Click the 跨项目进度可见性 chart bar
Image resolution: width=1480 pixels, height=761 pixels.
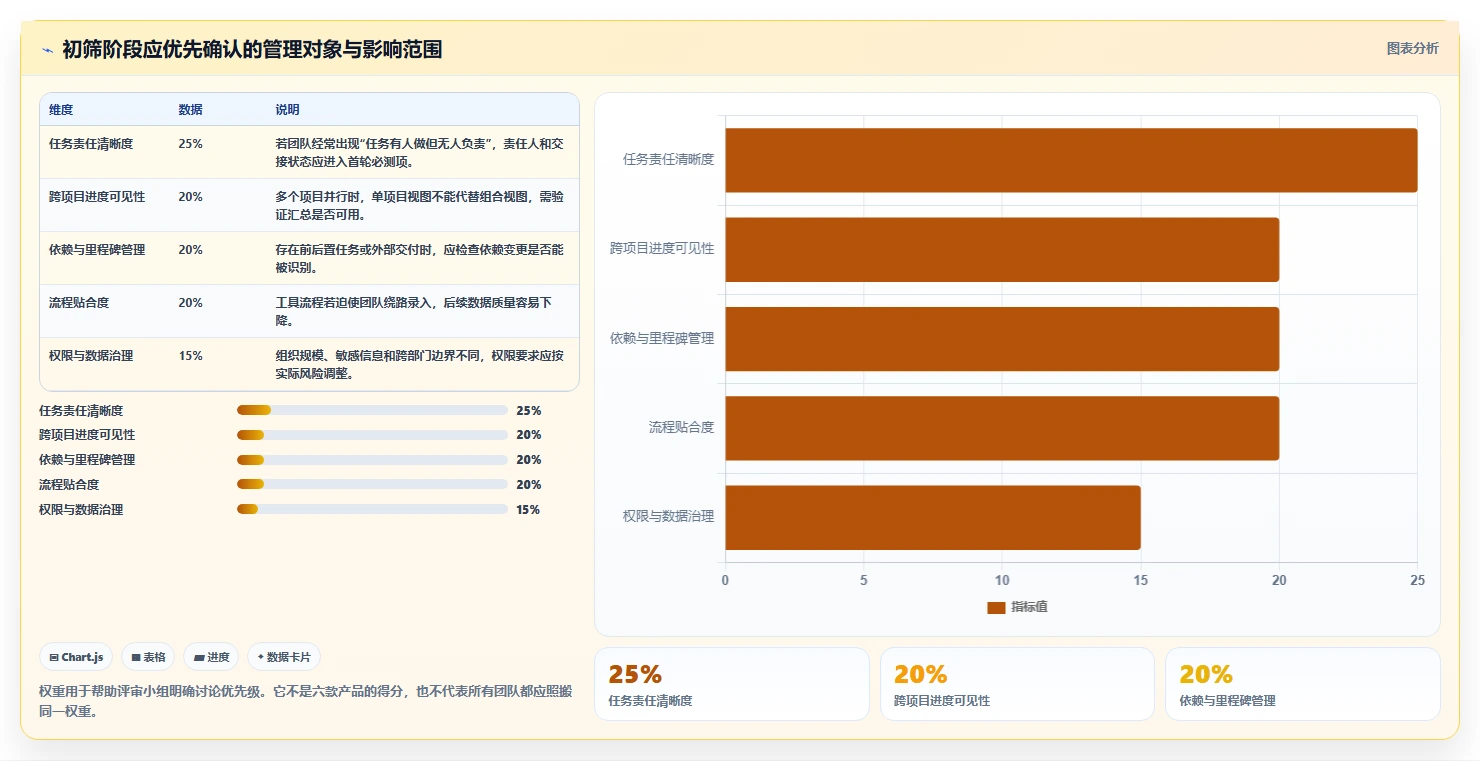pos(1002,249)
